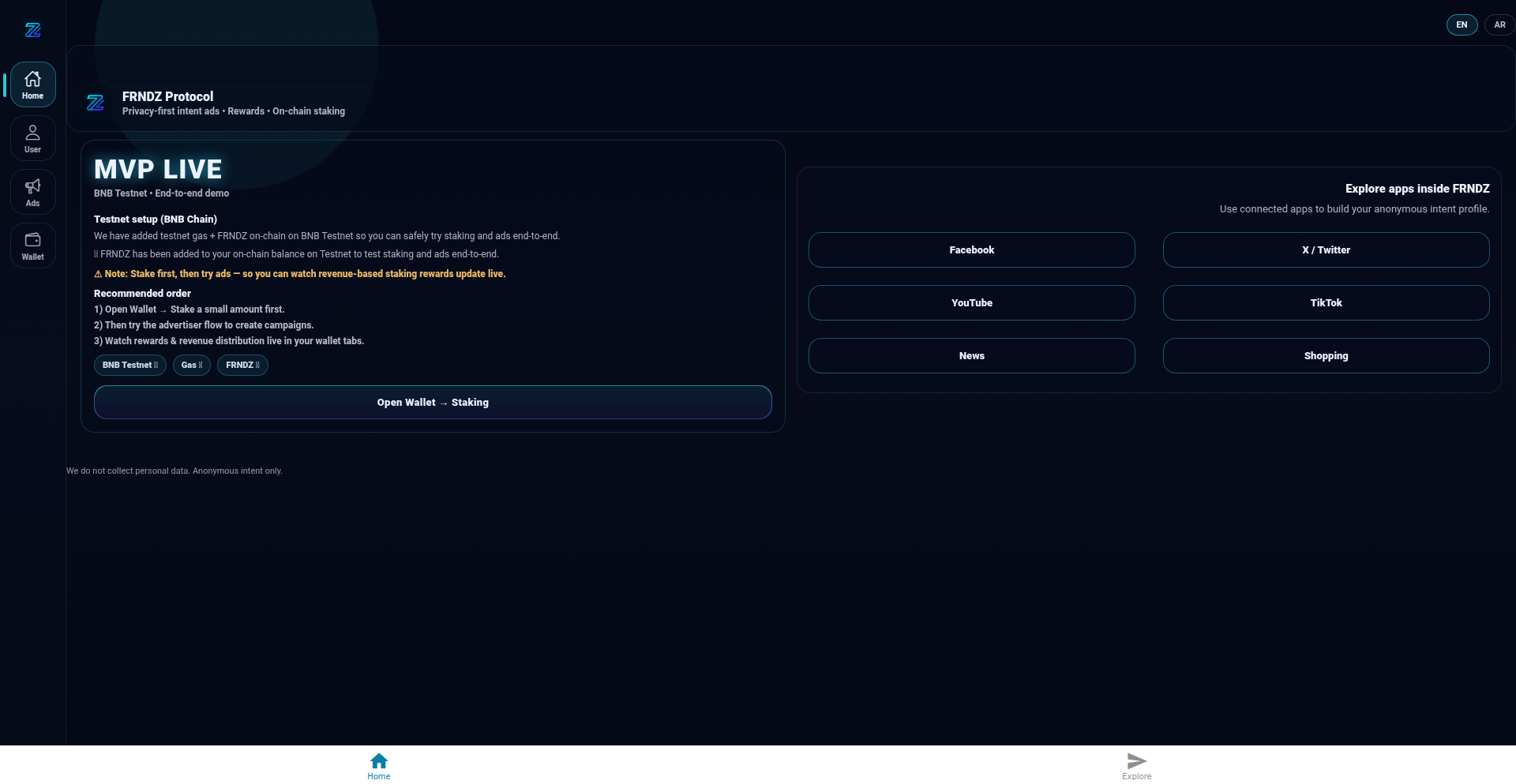The width and height of the screenshot is (1516, 784).
Task: Select the YouTube app button
Action: point(971,303)
